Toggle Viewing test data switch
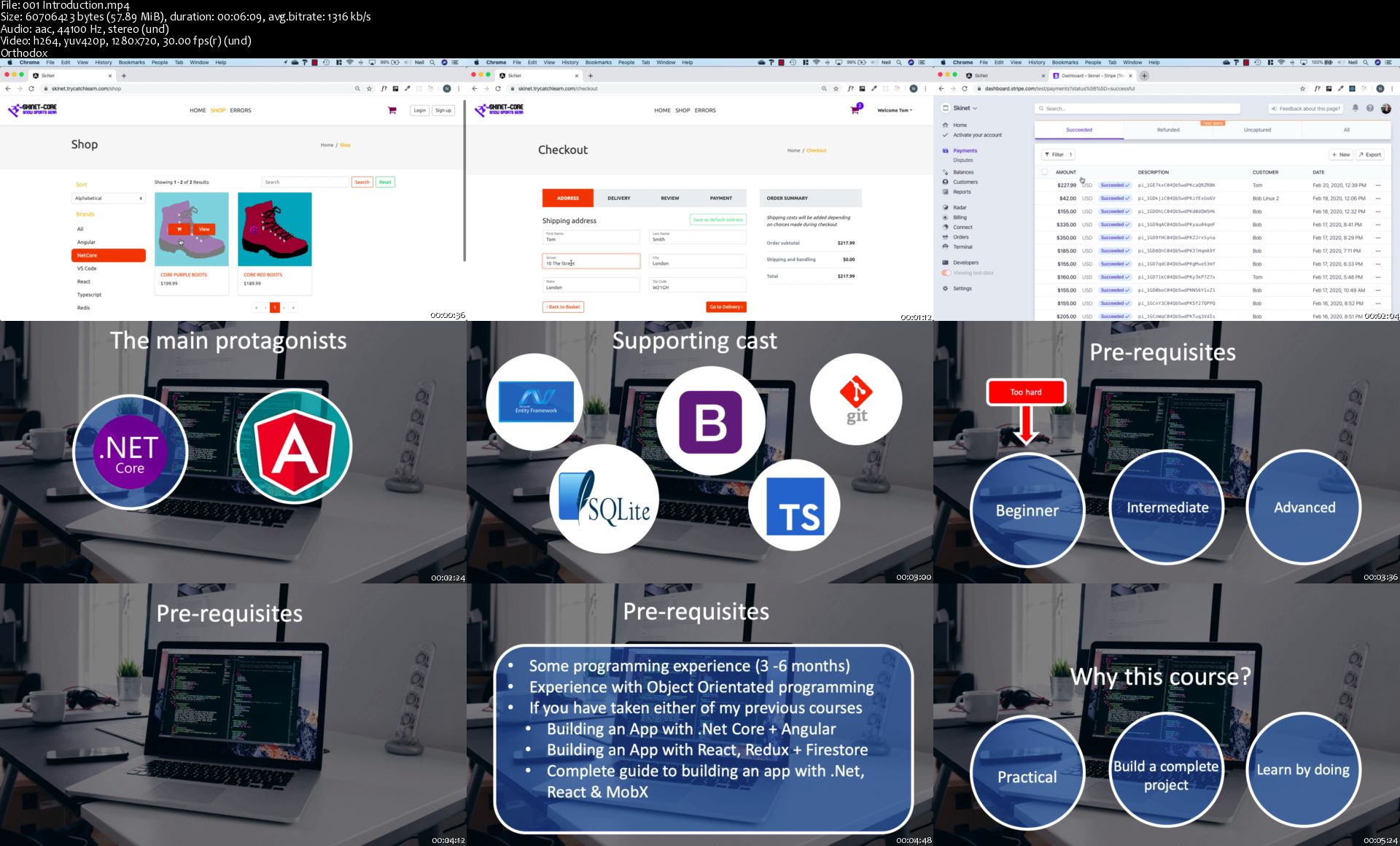Image resolution: width=1400 pixels, height=846 pixels. pyautogui.click(x=946, y=273)
